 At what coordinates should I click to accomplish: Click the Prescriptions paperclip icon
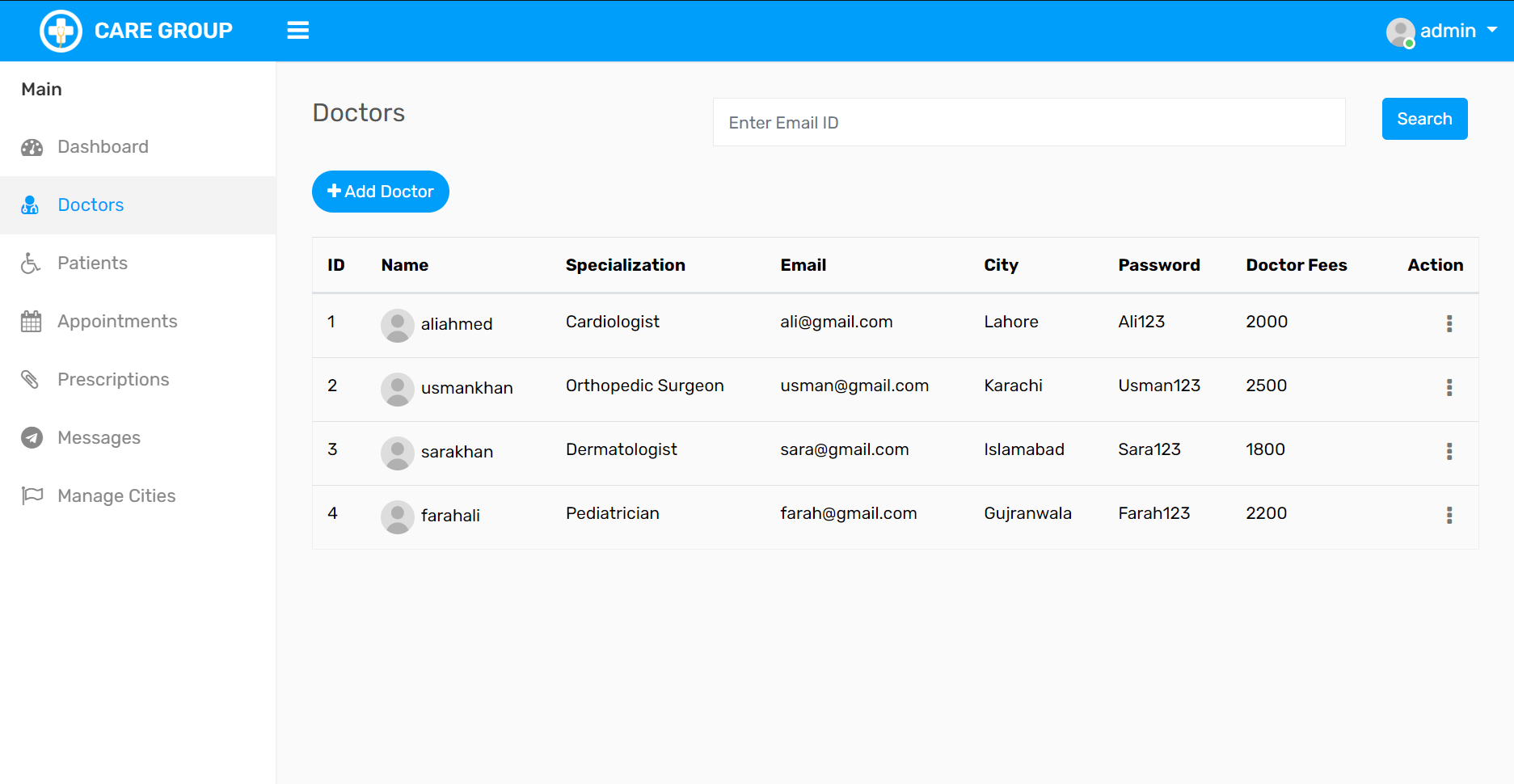31,380
